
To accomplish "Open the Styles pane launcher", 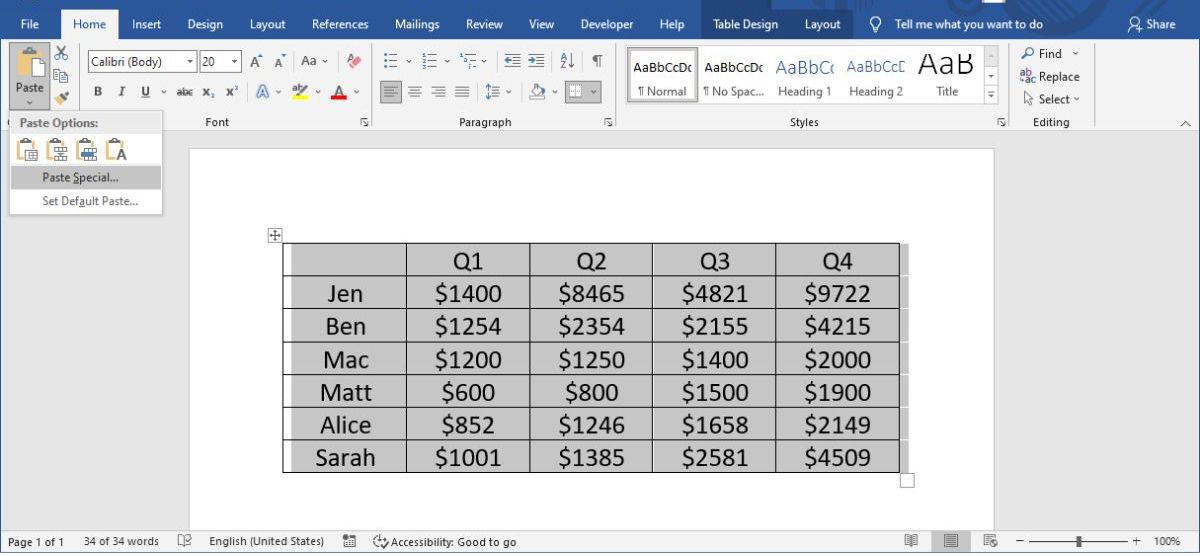I will [1001, 122].
